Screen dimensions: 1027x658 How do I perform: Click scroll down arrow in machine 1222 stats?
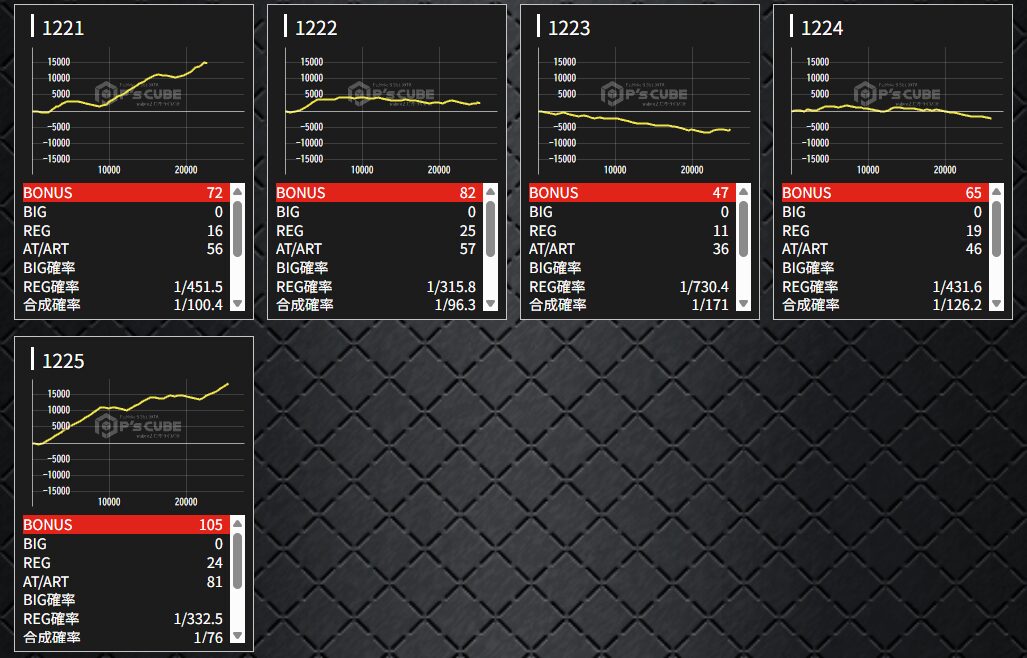(x=491, y=304)
